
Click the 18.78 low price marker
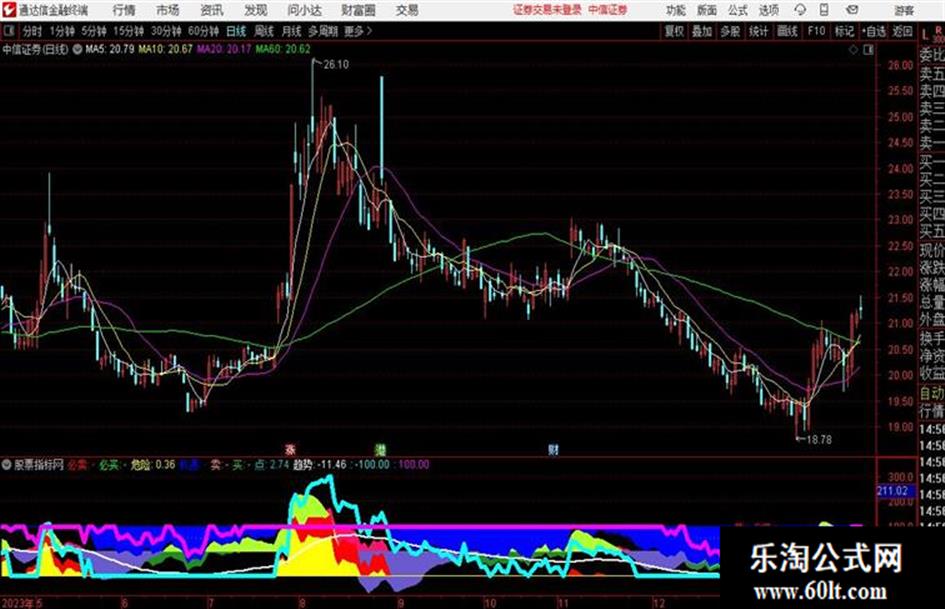pyautogui.click(x=818, y=440)
